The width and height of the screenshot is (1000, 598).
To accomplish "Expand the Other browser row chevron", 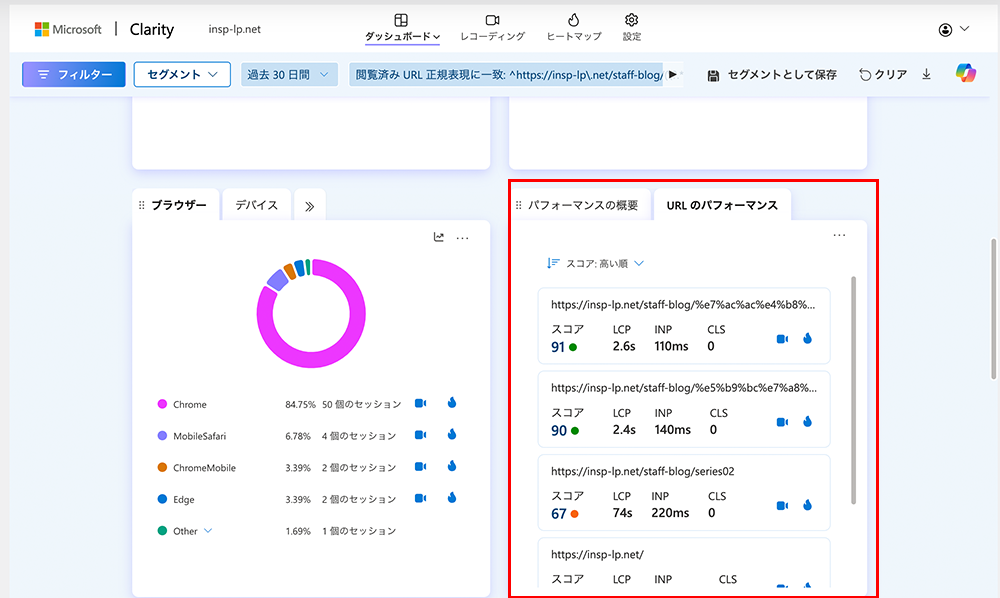I will (208, 531).
